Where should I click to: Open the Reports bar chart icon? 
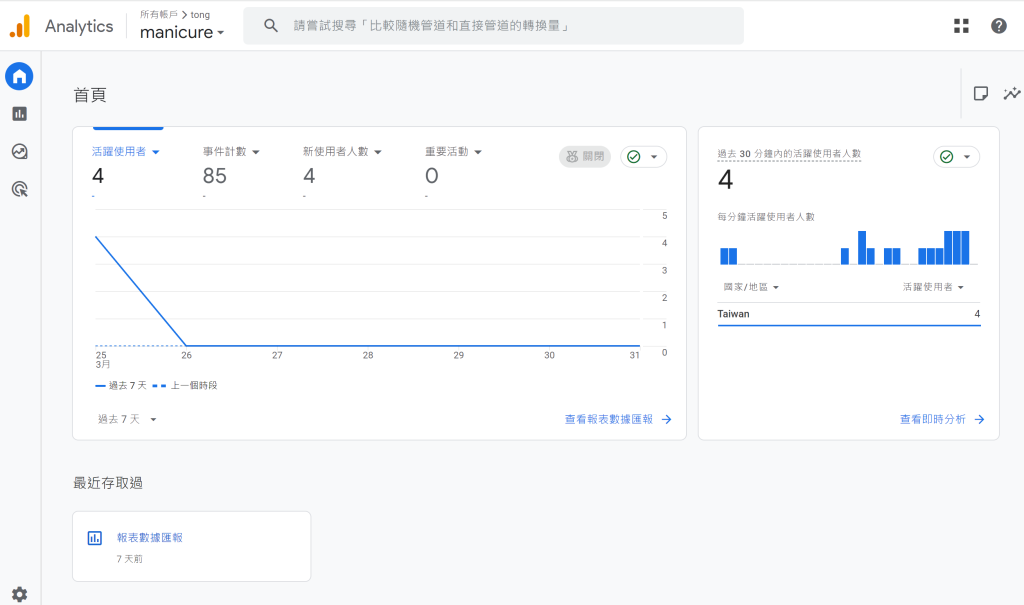point(19,114)
